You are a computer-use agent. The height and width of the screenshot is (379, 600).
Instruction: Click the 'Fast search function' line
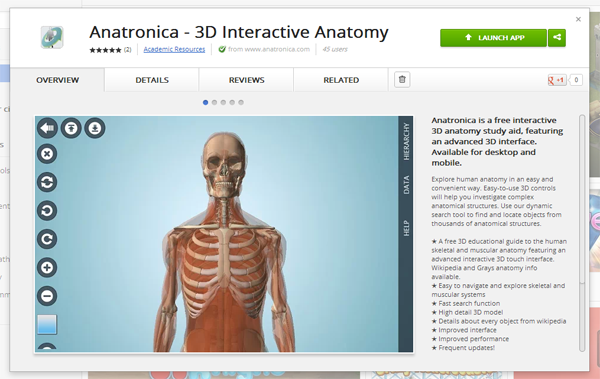pyautogui.click(x=466, y=303)
